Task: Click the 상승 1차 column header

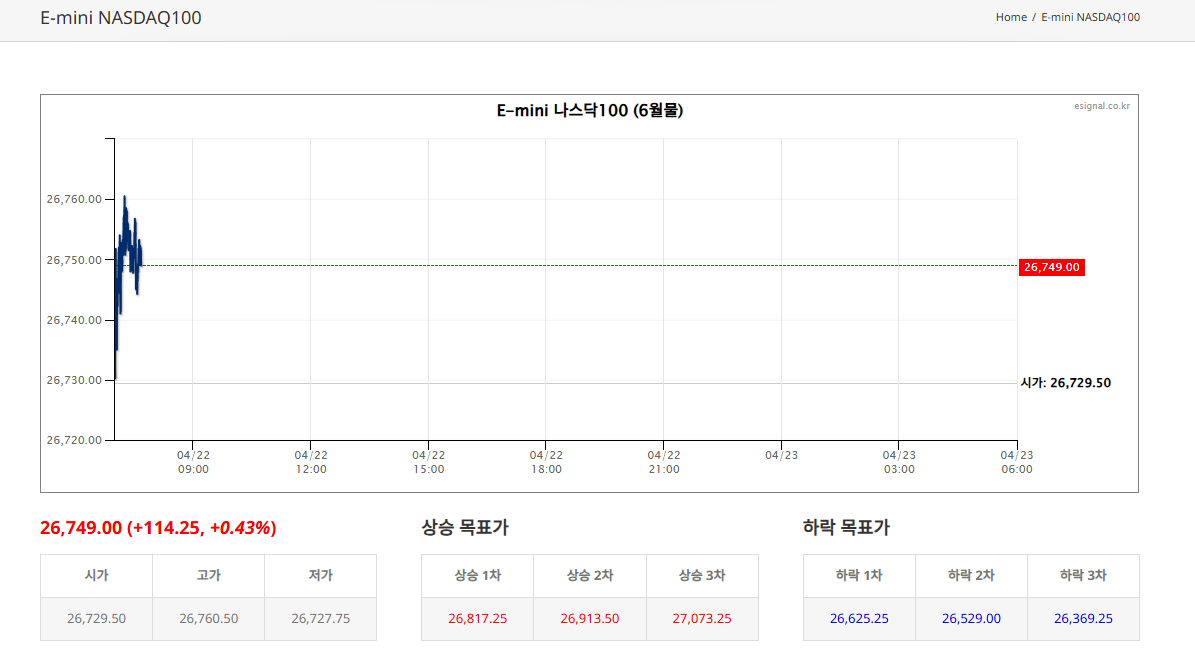Action: point(477,576)
